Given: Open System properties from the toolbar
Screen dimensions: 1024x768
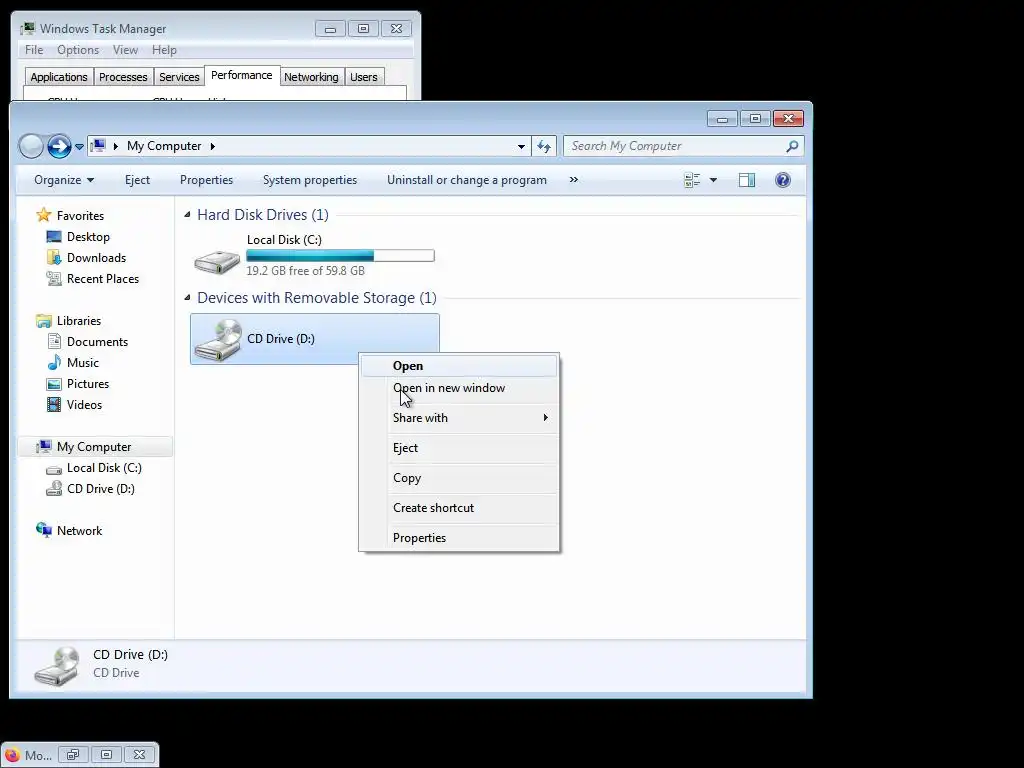Looking at the screenshot, I should 310,180.
